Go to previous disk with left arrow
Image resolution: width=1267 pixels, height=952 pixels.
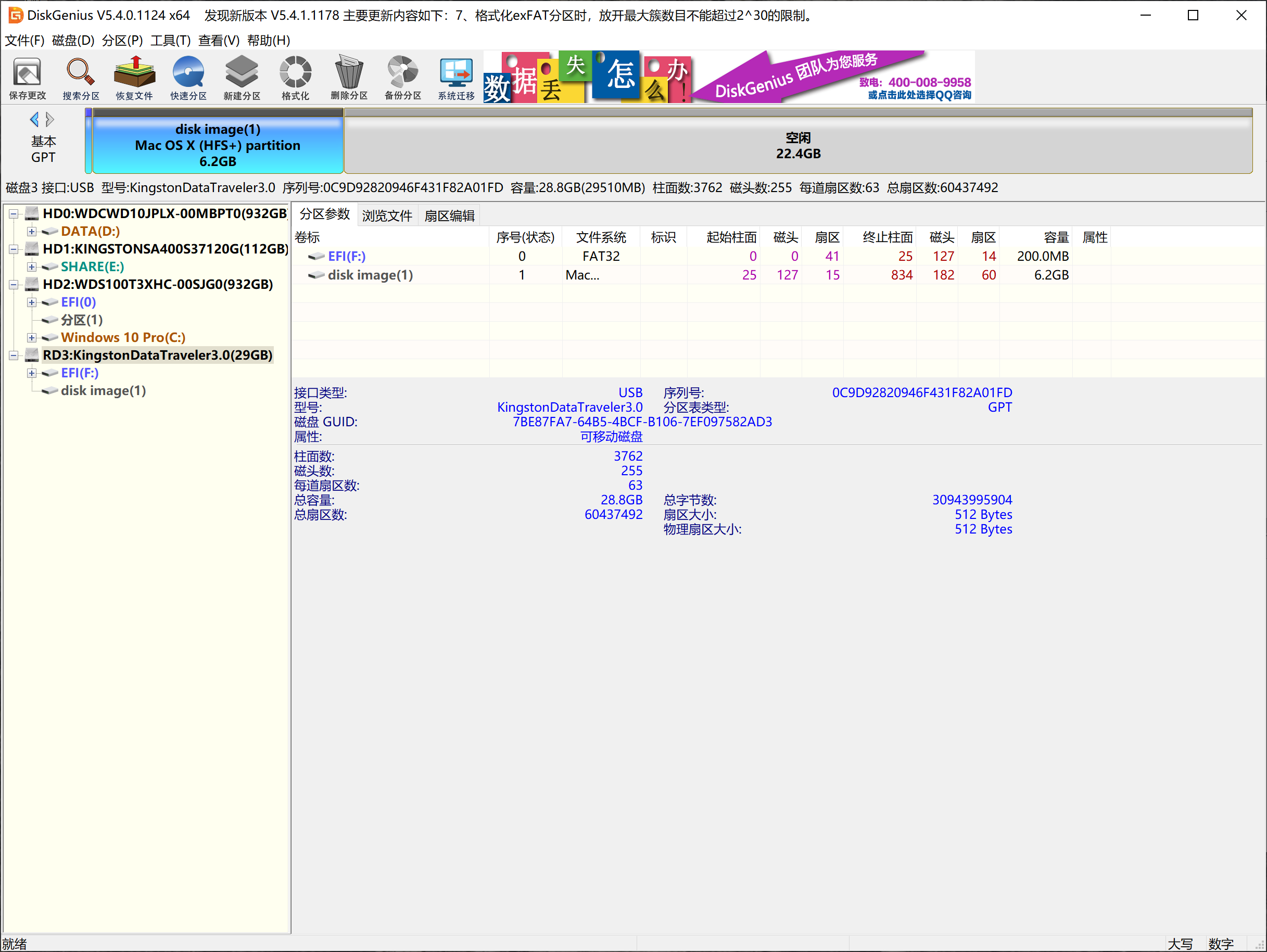(x=34, y=119)
